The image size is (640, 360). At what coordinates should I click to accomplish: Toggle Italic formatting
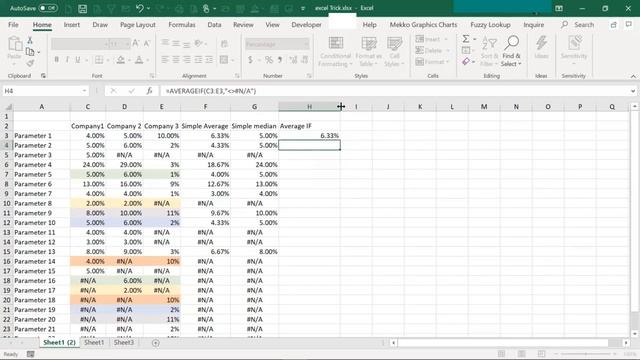pos(67,60)
